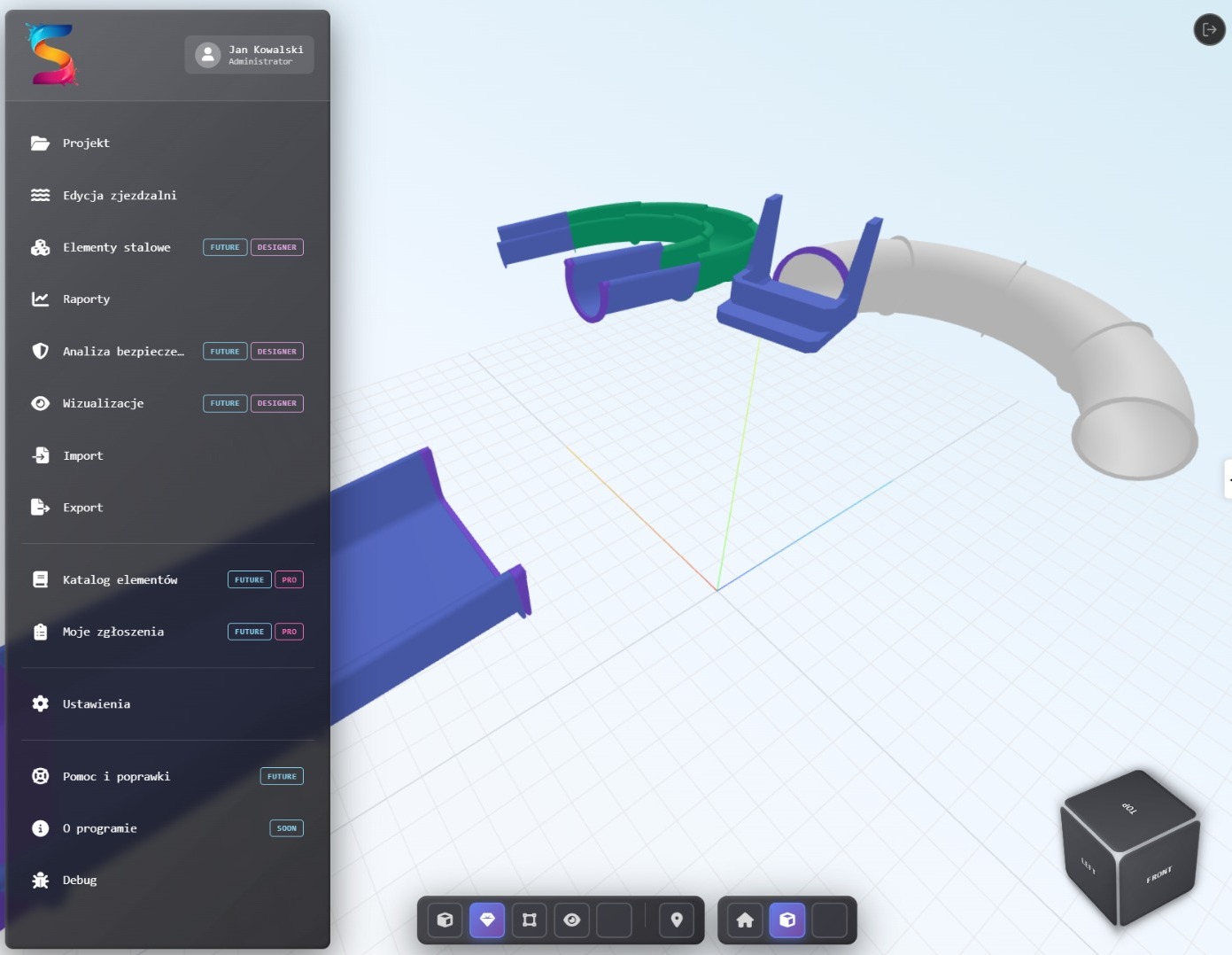Click the map pin marker icon
The height and width of the screenshot is (955, 1232).
click(x=677, y=920)
